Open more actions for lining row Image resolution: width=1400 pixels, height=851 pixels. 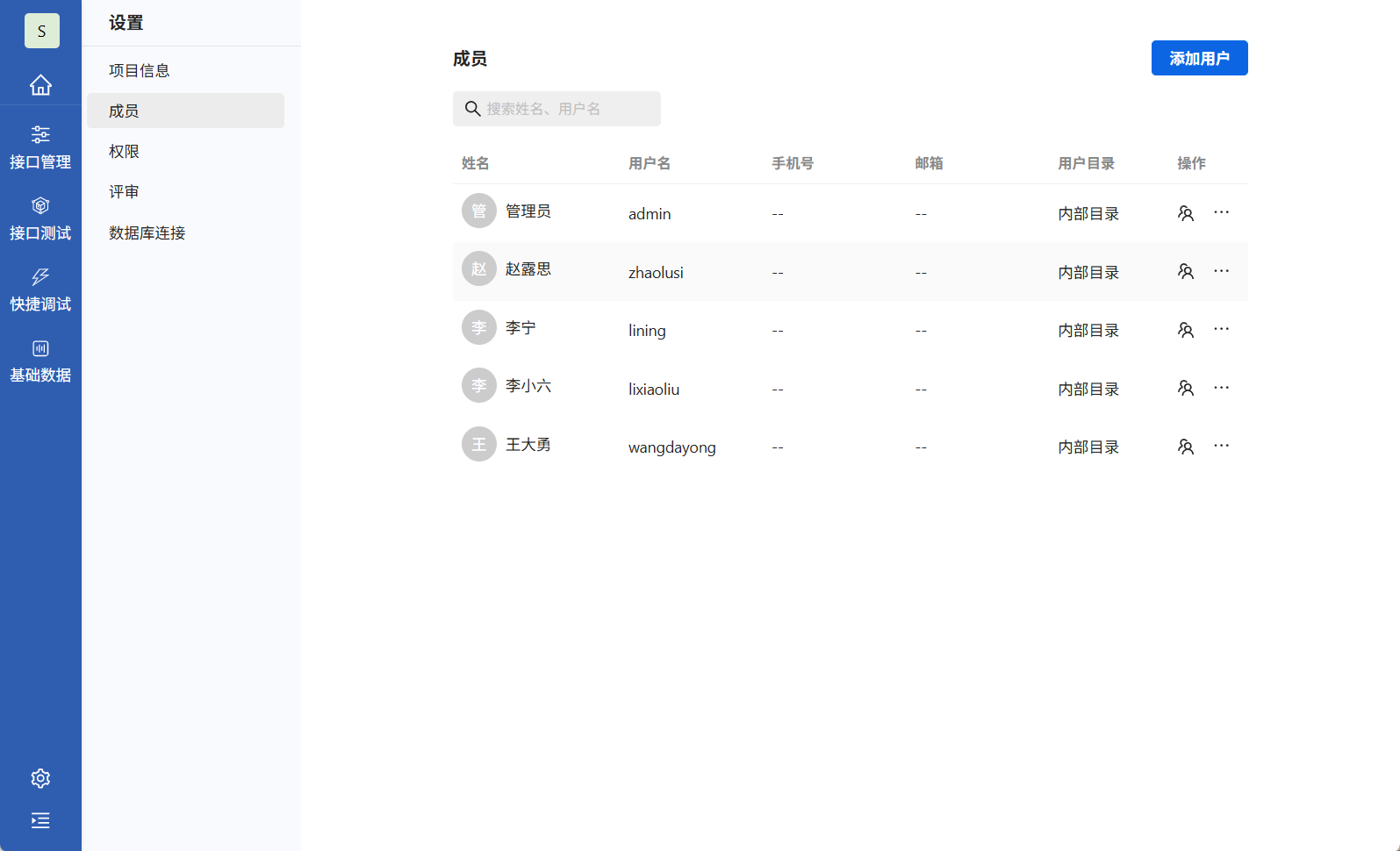click(1221, 329)
